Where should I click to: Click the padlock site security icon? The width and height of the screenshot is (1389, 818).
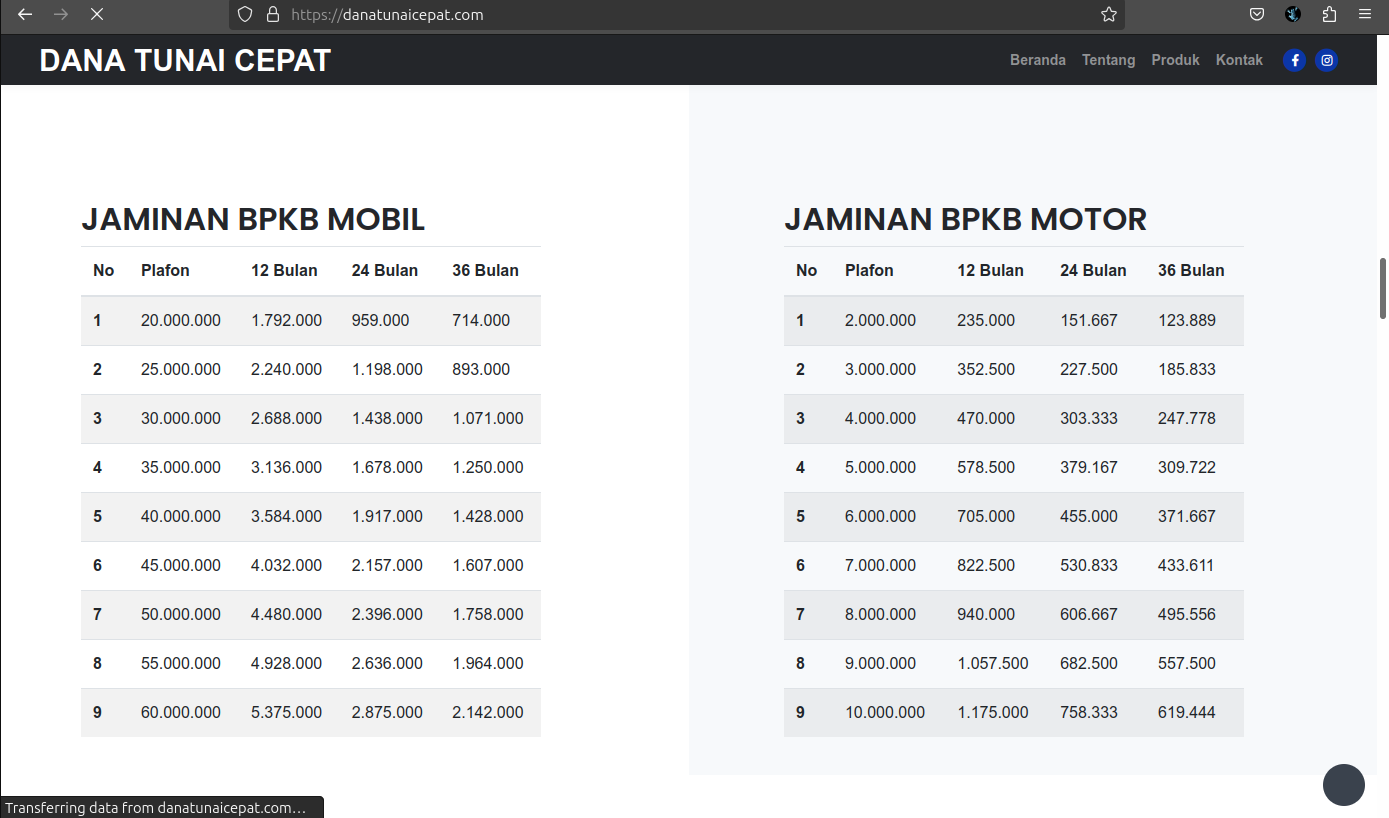click(272, 14)
